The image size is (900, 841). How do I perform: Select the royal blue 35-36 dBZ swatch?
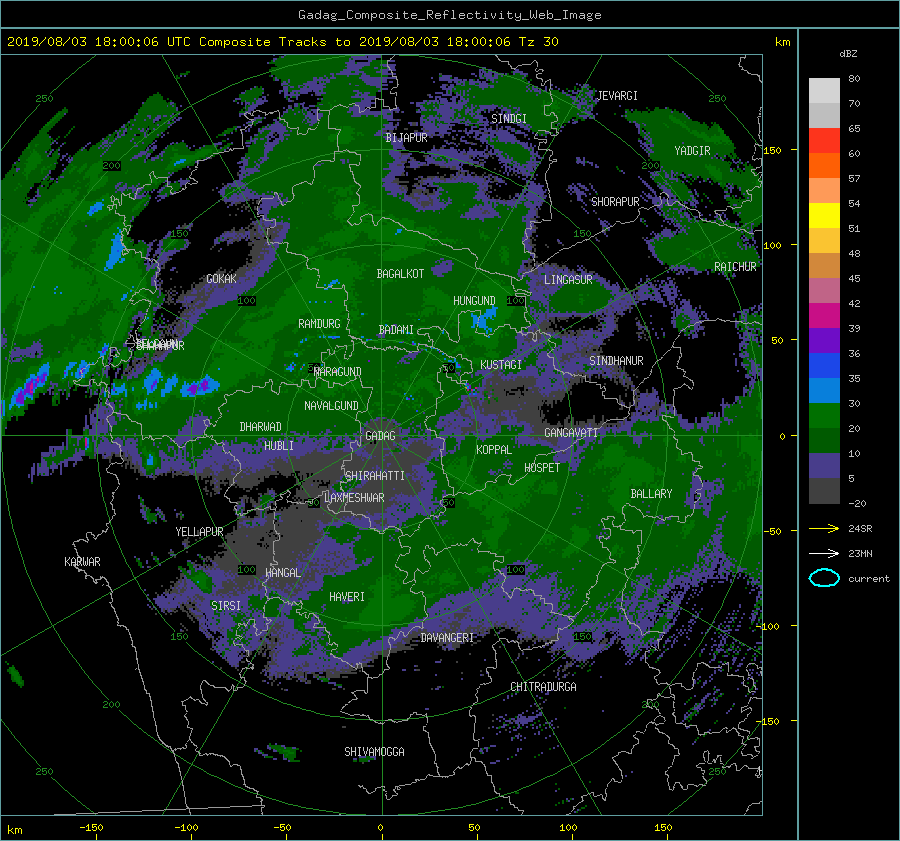[x=824, y=366]
